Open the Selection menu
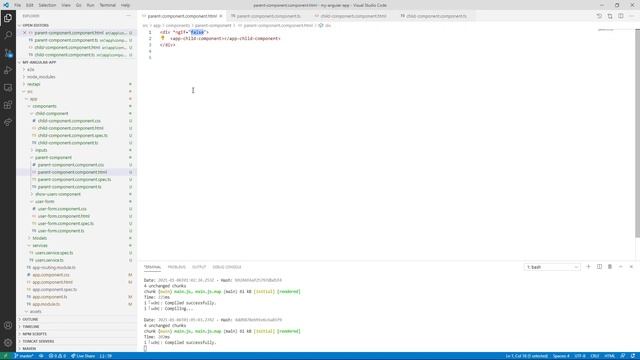This screenshot has height=360, width=640. coord(47,5)
